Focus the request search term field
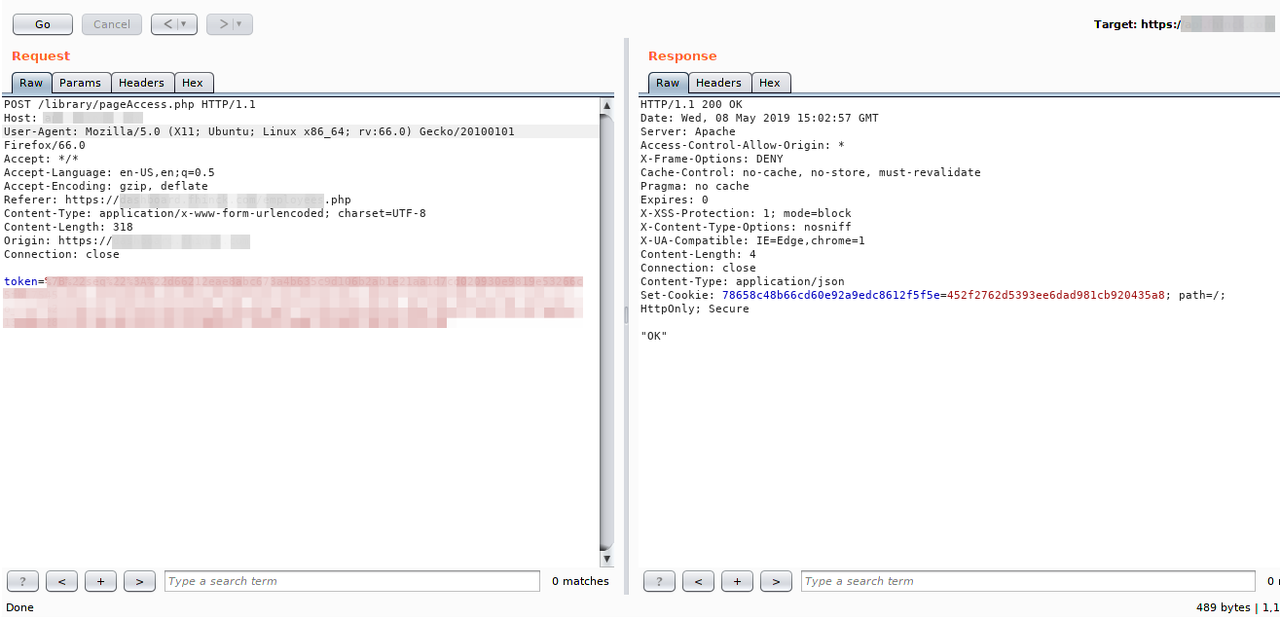 tap(352, 581)
